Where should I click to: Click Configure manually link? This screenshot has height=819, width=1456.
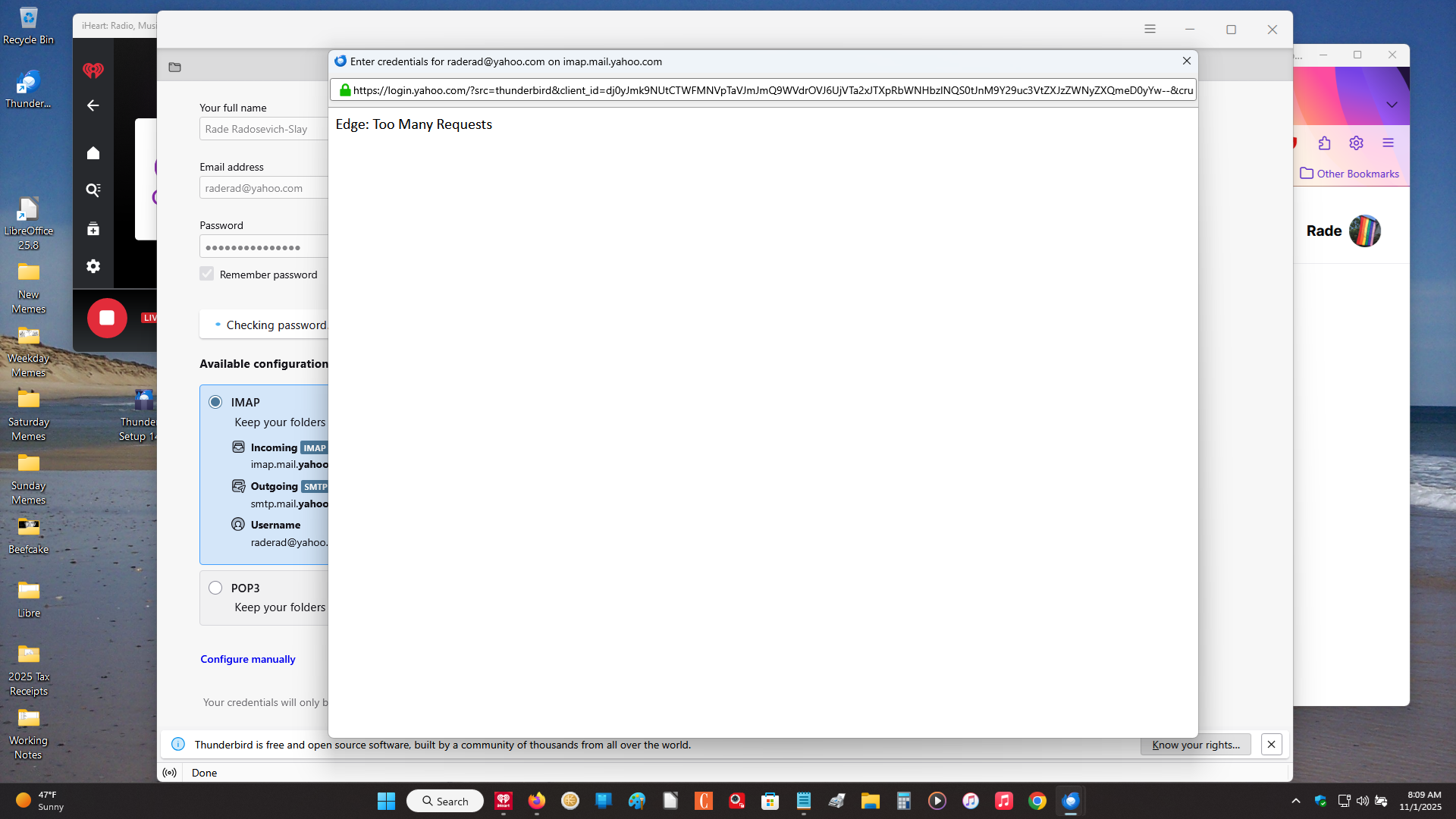tap(248, 659)
